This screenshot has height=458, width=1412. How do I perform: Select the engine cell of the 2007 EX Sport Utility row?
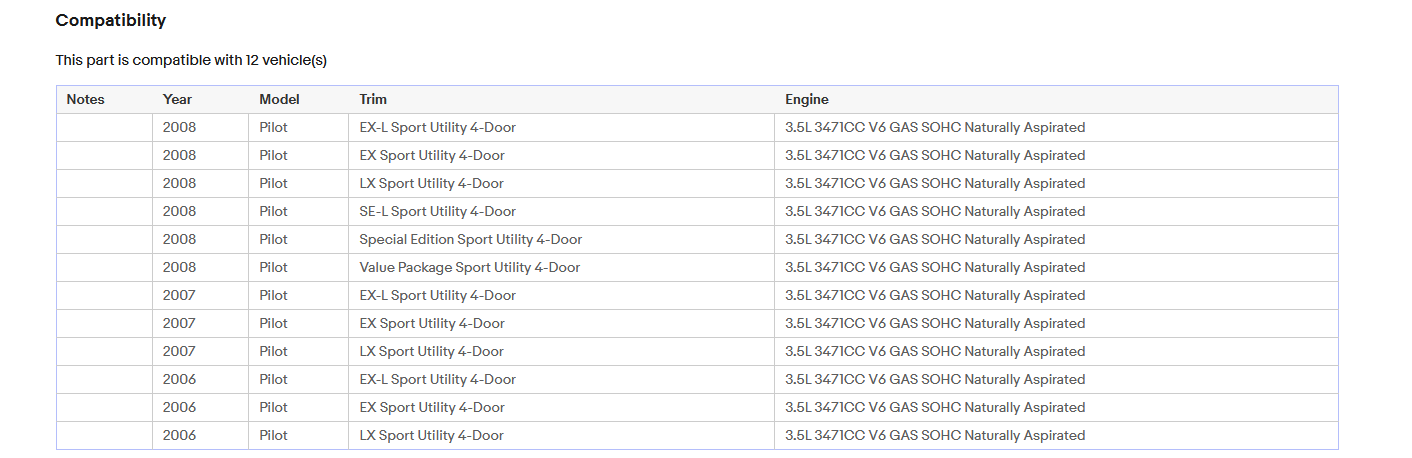point(1056,323)
